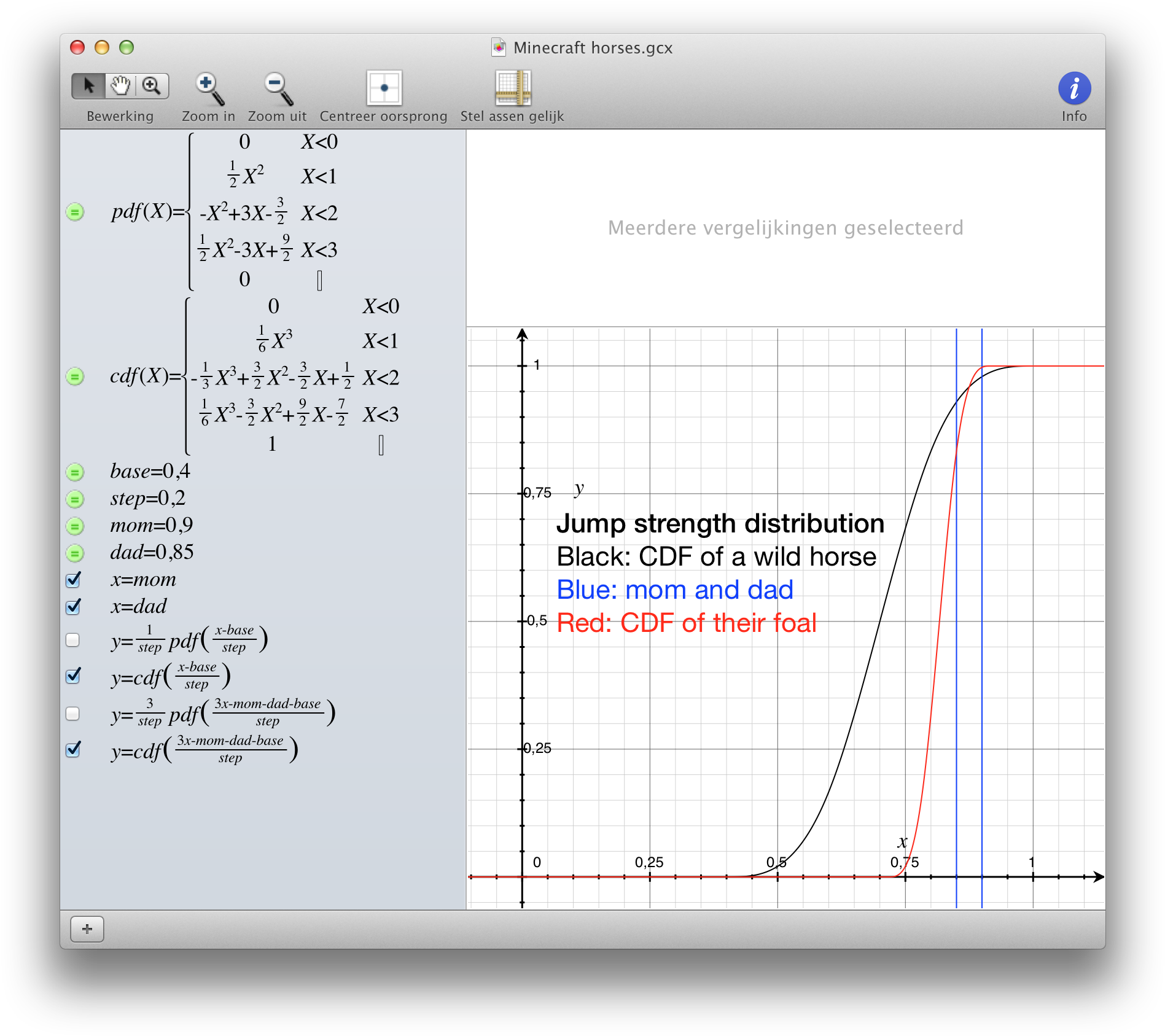The image size is (1165, 1036).
Task: Select the hand pan tool
Action: (120, 86)
